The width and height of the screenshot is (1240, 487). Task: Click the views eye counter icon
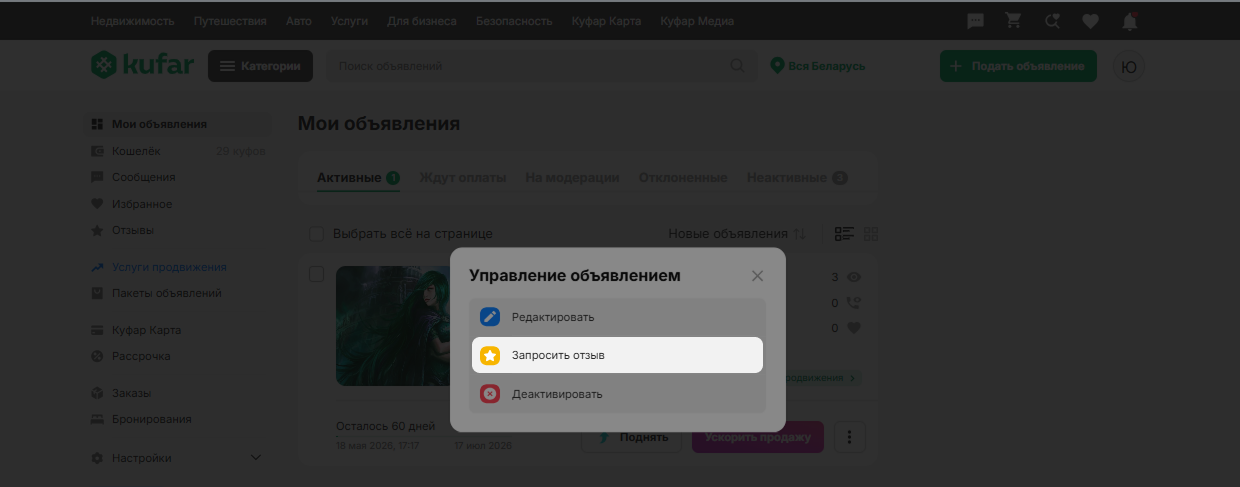(x=853, y=277)
